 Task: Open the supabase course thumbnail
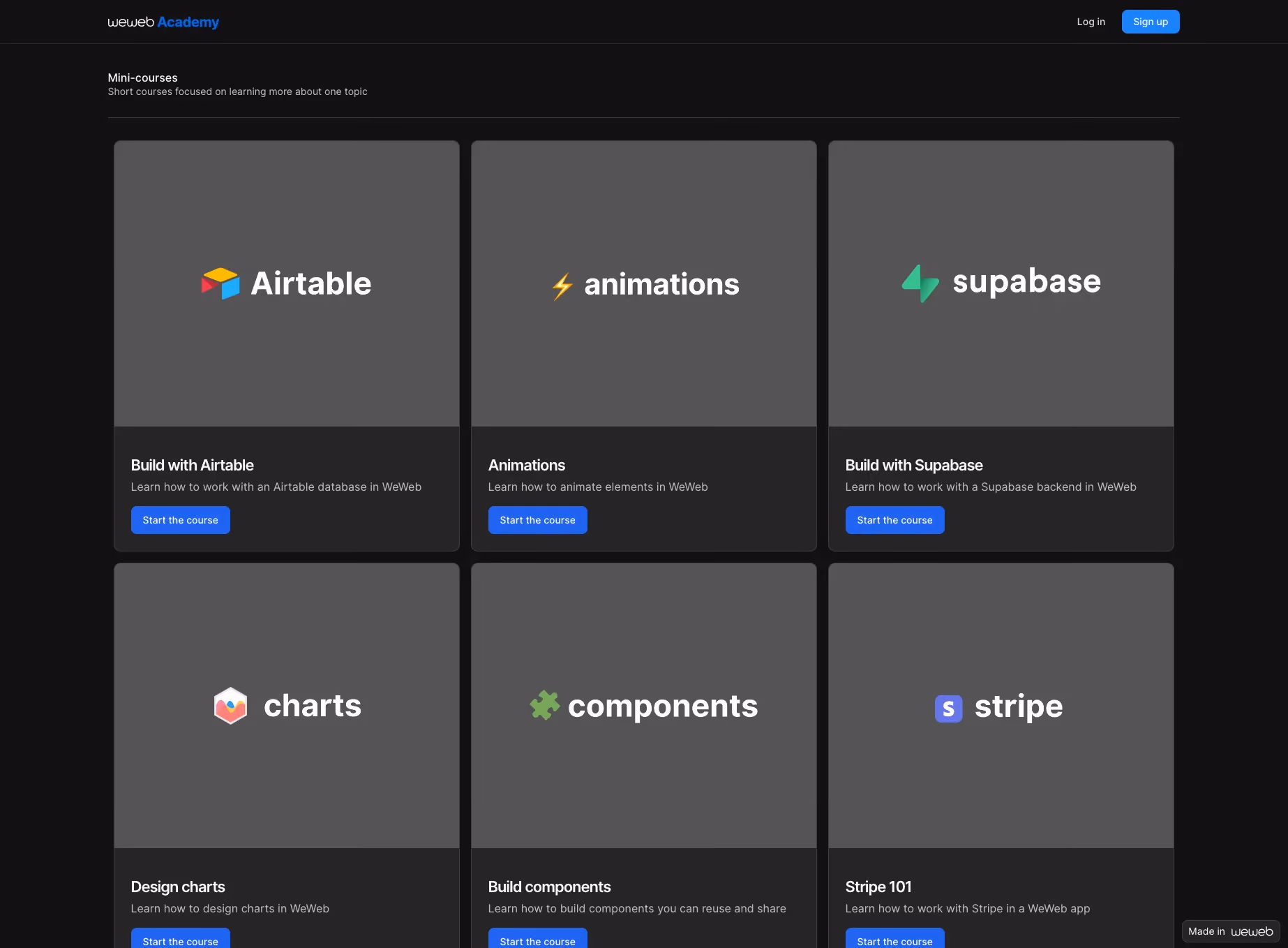[x=1001, y=283]
